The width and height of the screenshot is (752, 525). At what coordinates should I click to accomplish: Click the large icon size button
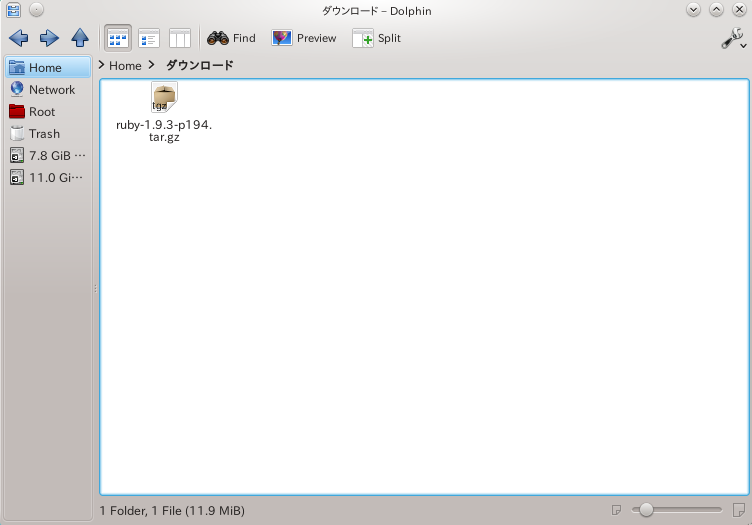pyautogui.click(x=739, y=510)
